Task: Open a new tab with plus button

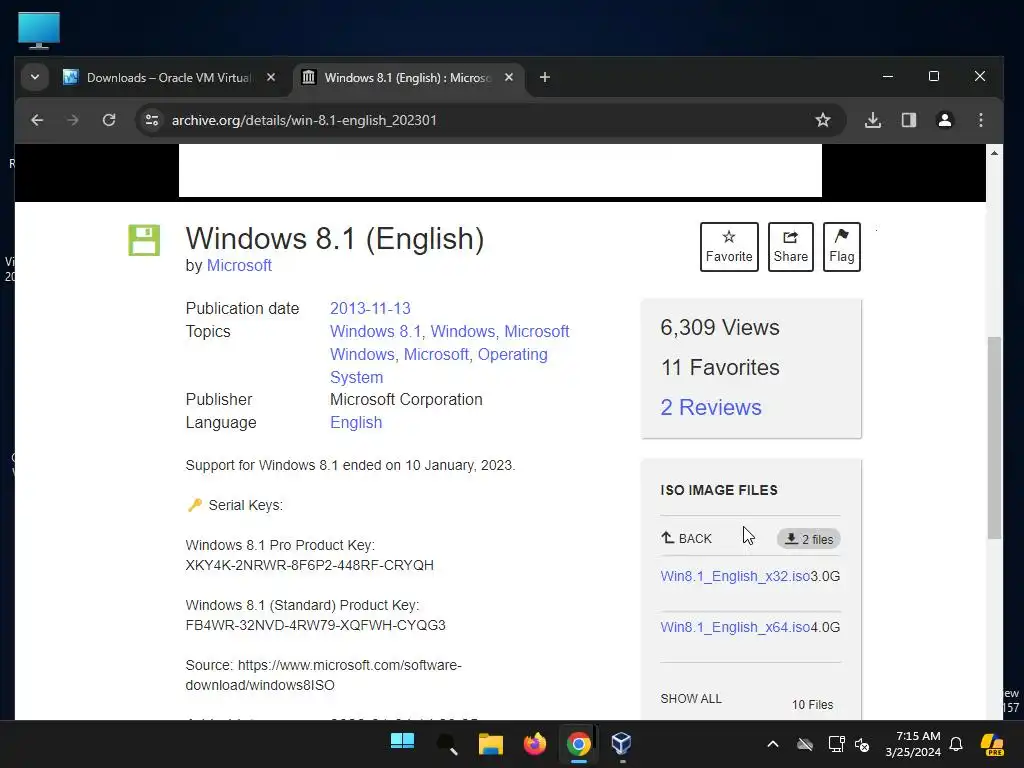Action: coord(545,78)
